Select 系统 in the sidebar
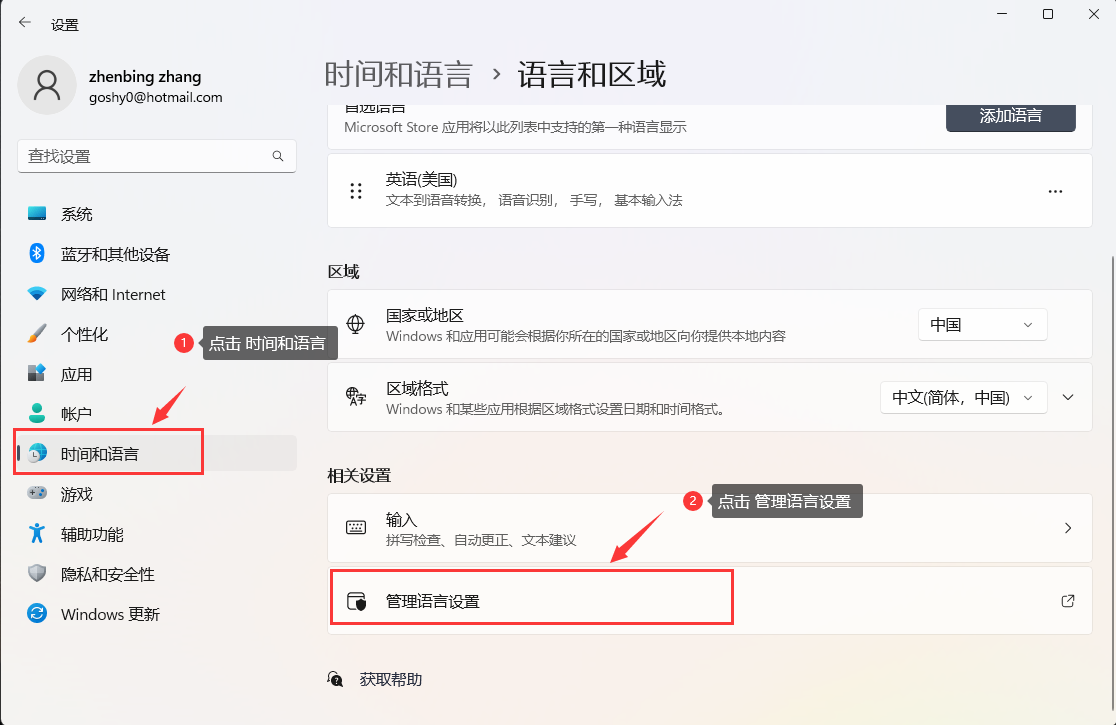 [77, 214]
